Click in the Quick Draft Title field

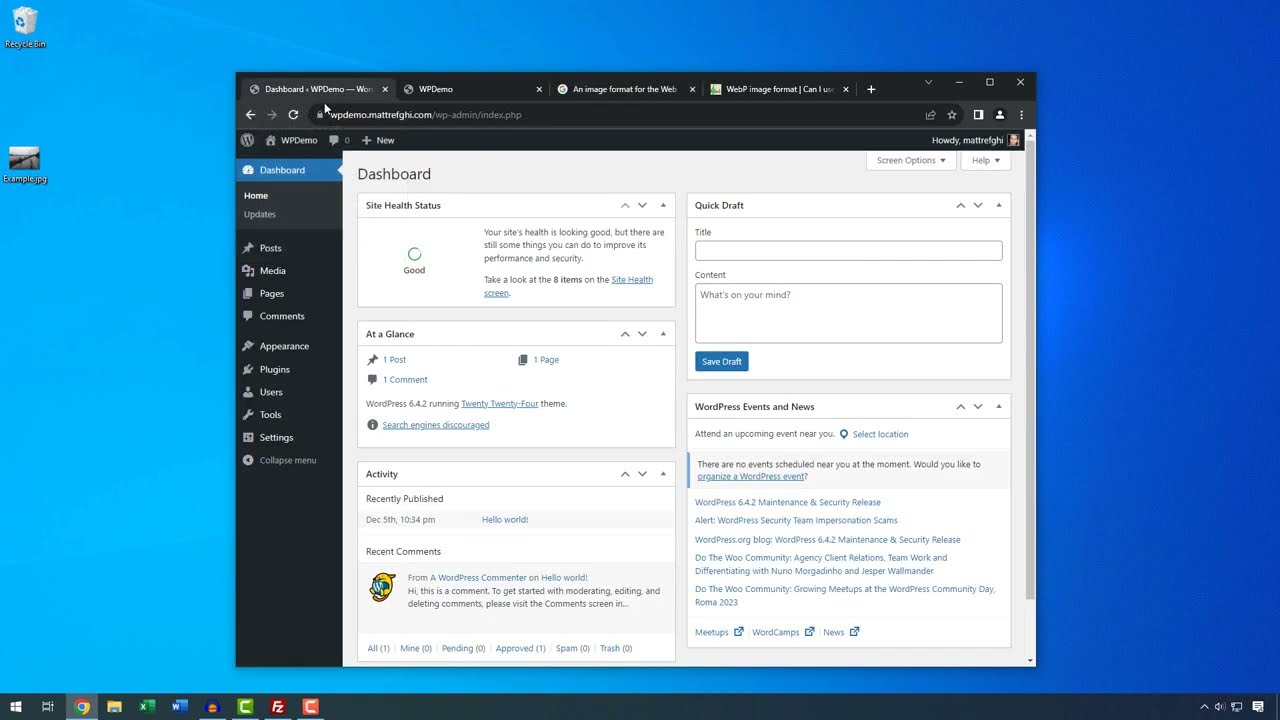pos(848,251)
